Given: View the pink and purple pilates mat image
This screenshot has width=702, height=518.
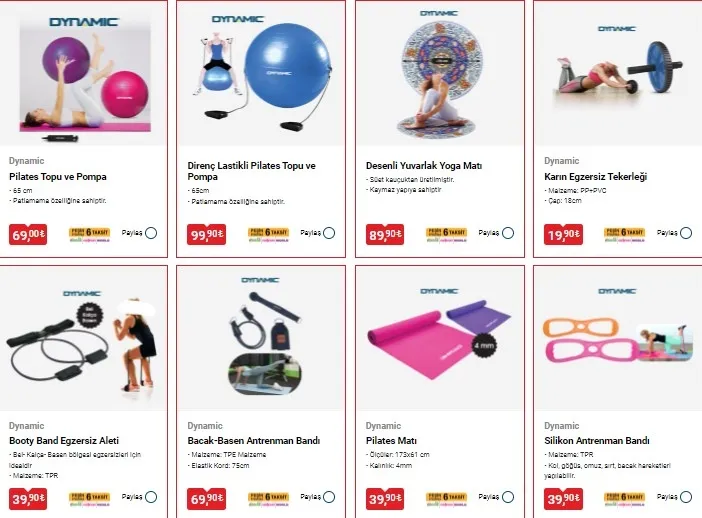Looking at the screenshot, I should coord(440,338).
